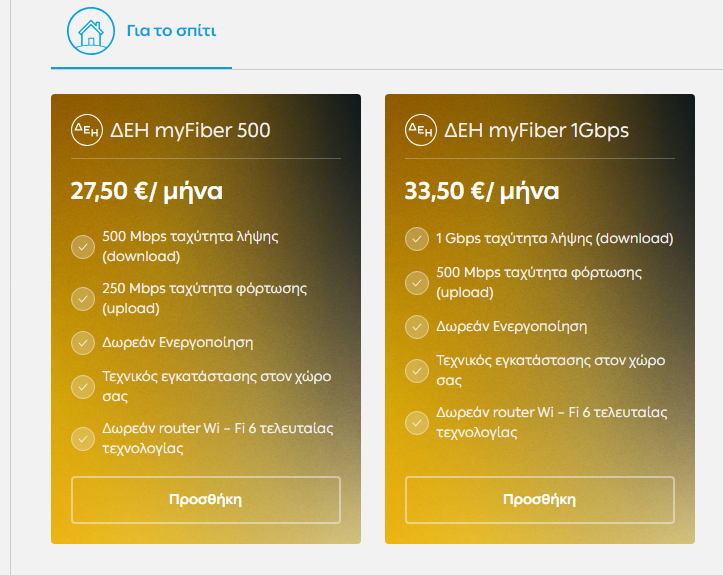Image resolution: width=723 pixels, height=575 pixels.
Task: Click the Δωρεάν Ενεργοποίηση checkmark in myFiber 500
Action: 83,343
